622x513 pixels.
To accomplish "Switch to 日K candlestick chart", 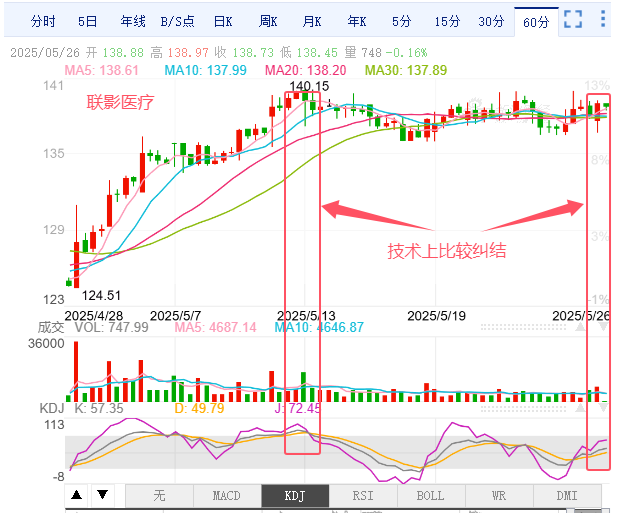I will coord(223,21).
